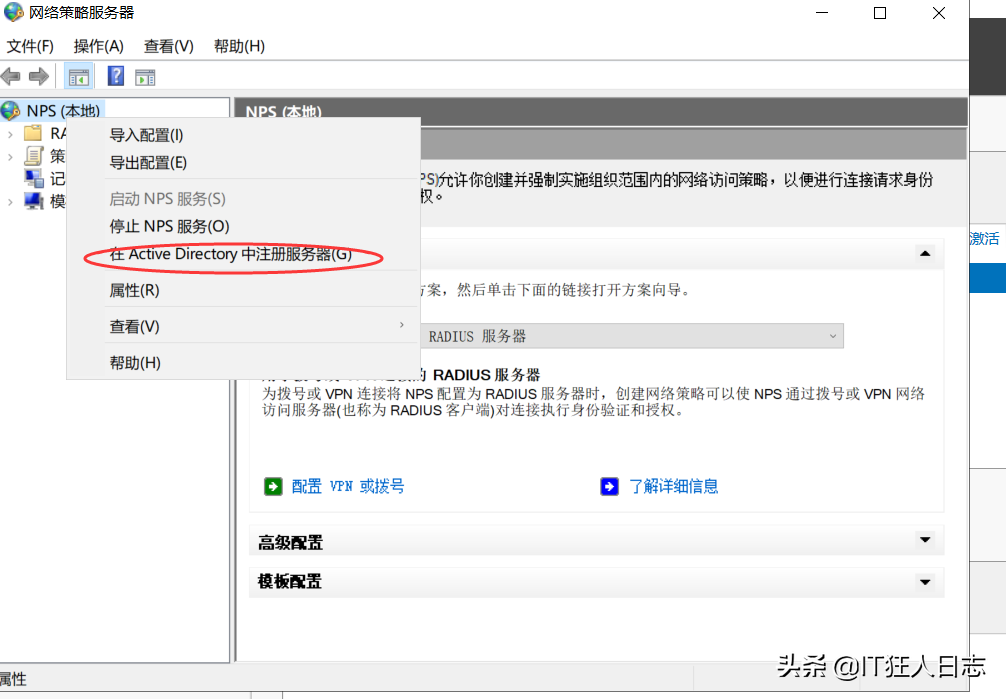This screenshot has width=1006, height=699.
Task: Close the 网络策略服务器 window
Action: click(x=939, y=13)
